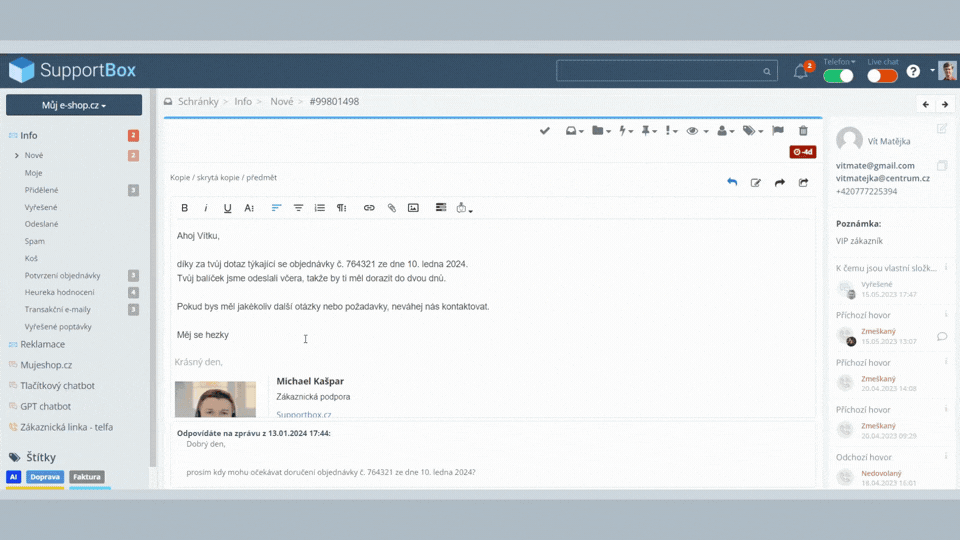Click the blue reply arrow icon
This screenshot has height=540, width=960.
(x=732, y=182)
